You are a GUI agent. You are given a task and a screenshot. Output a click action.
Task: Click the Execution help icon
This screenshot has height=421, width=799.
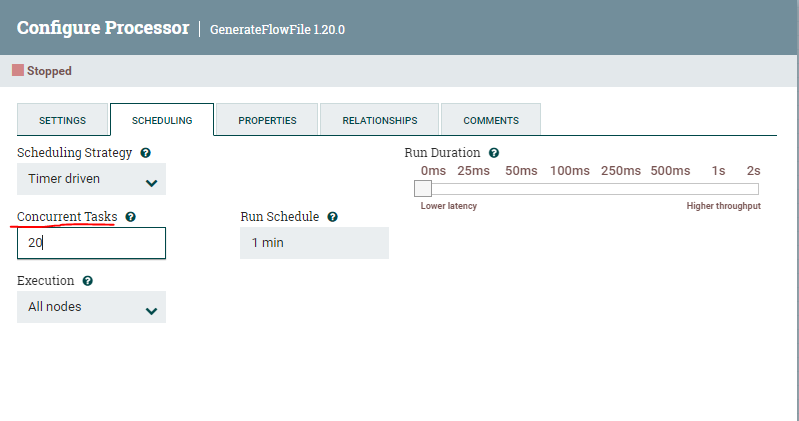[88, 281]
